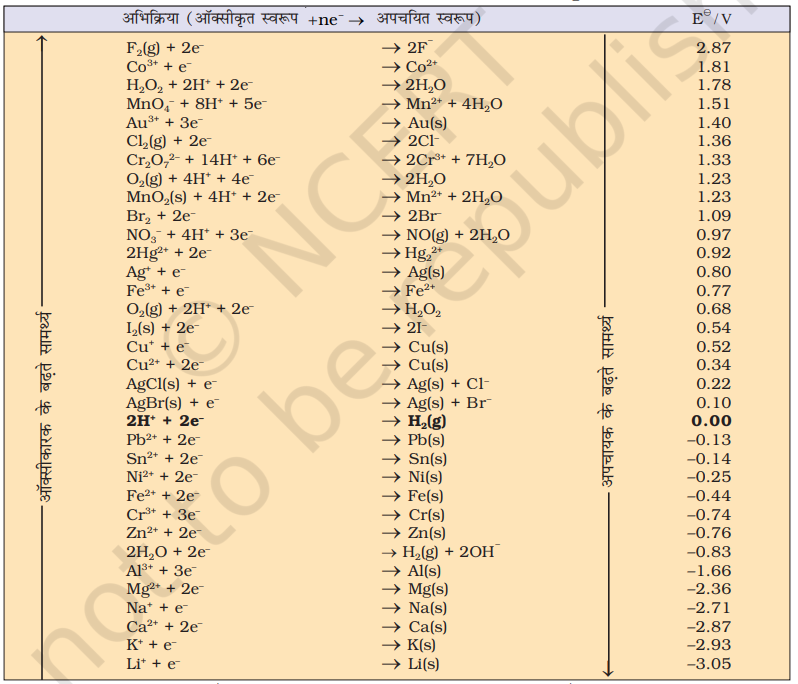
Task: Click the –0.25 potential value
Action: (709, 477)
